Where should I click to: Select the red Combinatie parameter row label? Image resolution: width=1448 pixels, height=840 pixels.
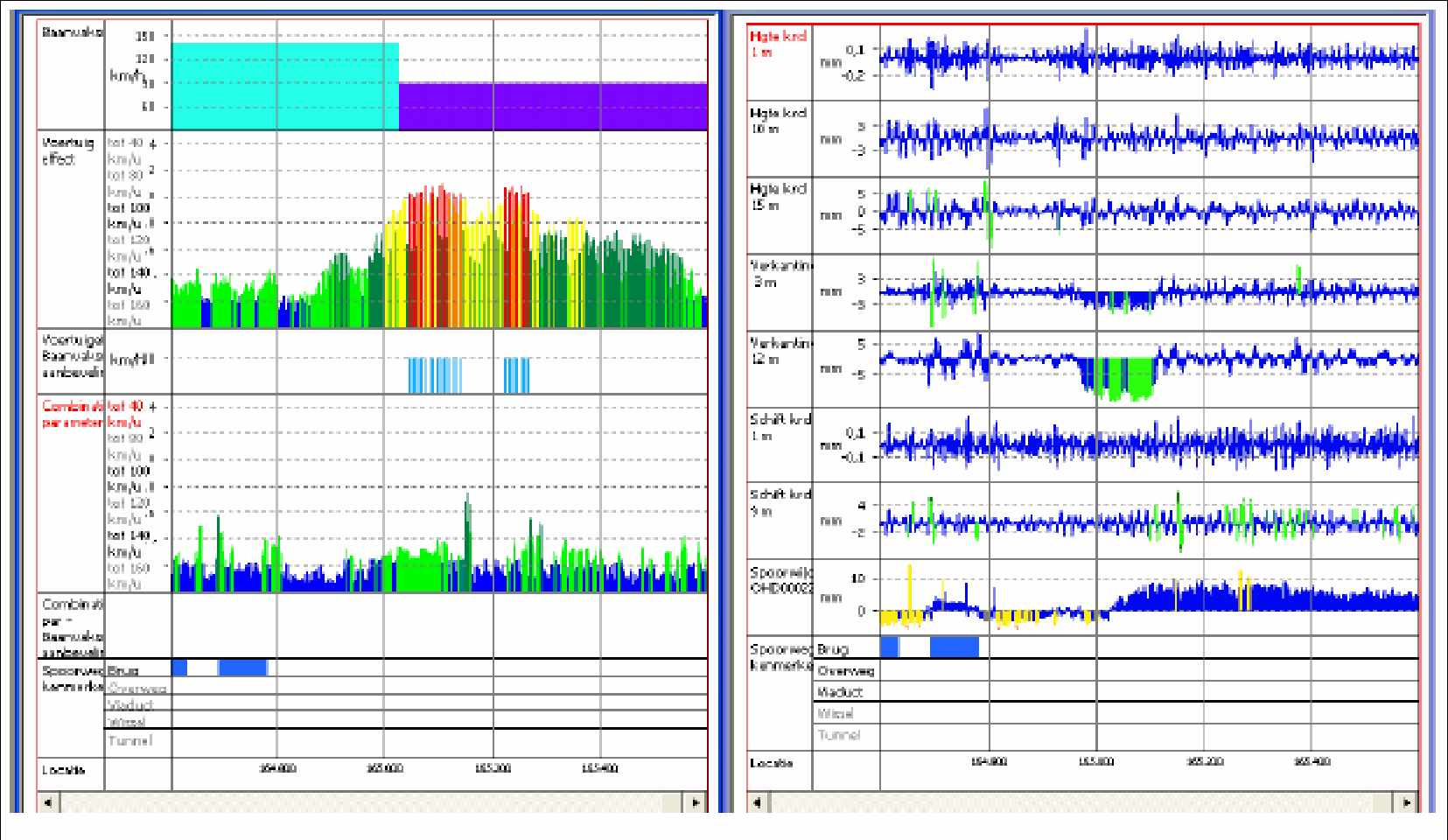click(72, 415)
